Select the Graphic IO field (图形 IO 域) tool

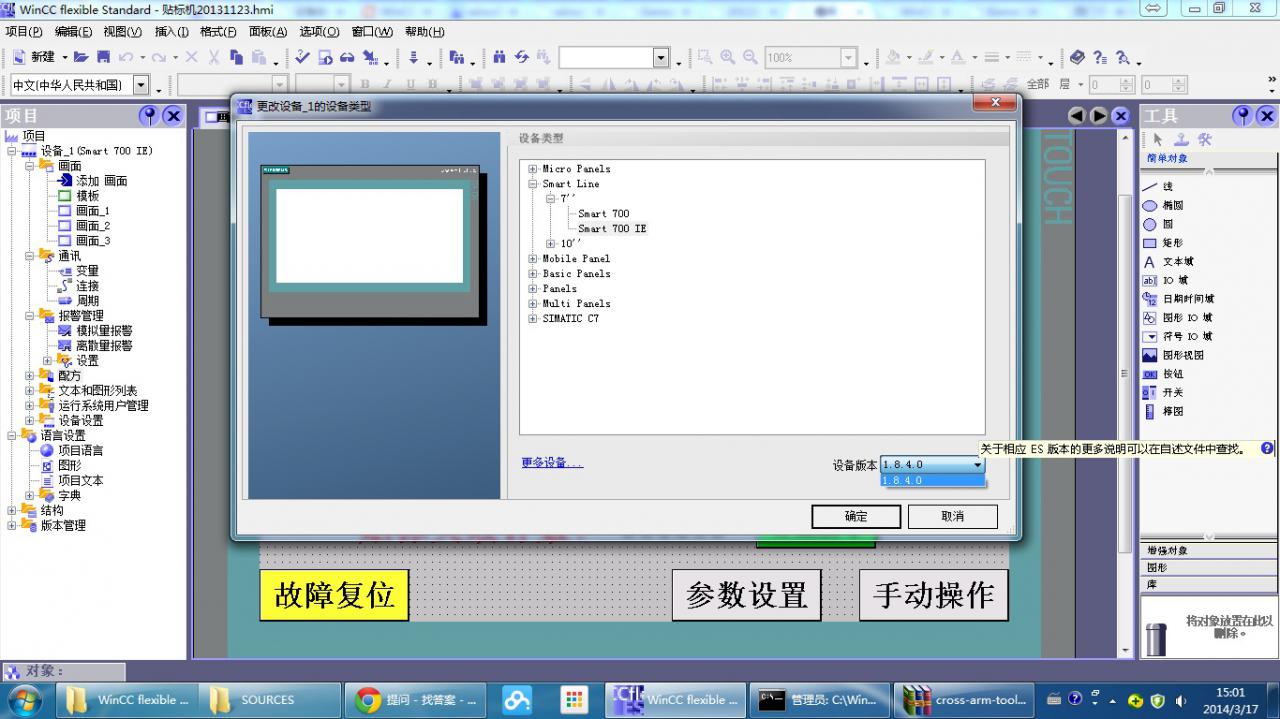point(1177,318)
